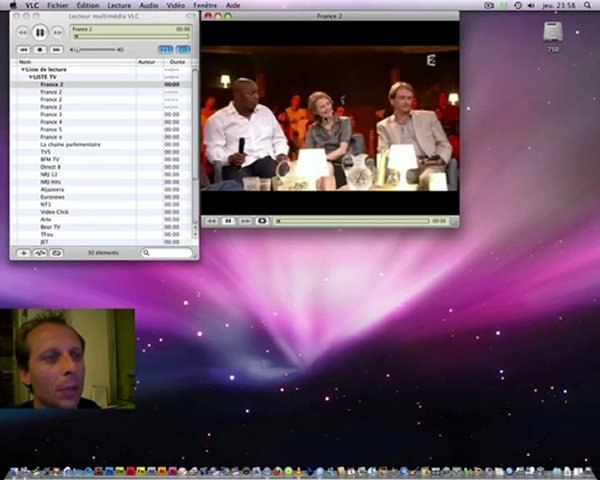Viewport: 600px width, 480px height.
Task: Collapse the 'LISTE TV' tree node
Action: tap(31, 77)
